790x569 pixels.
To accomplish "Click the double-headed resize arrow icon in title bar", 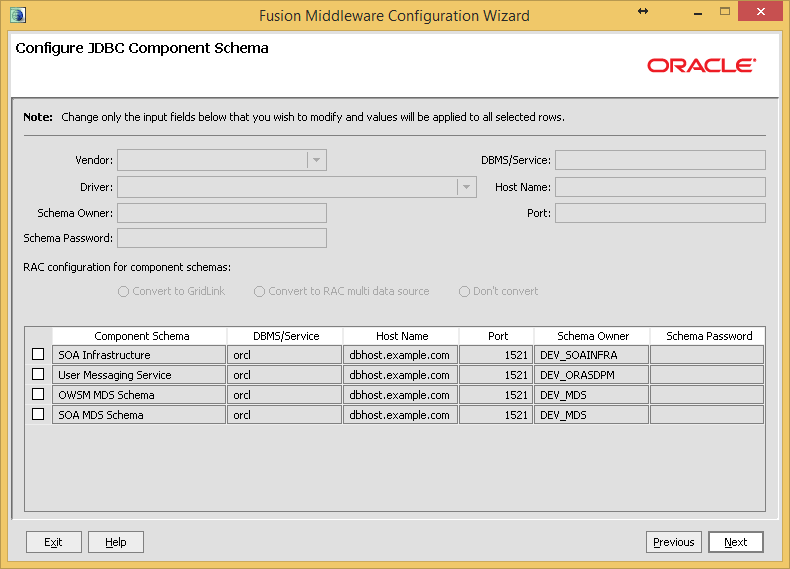I will point(643,11).
